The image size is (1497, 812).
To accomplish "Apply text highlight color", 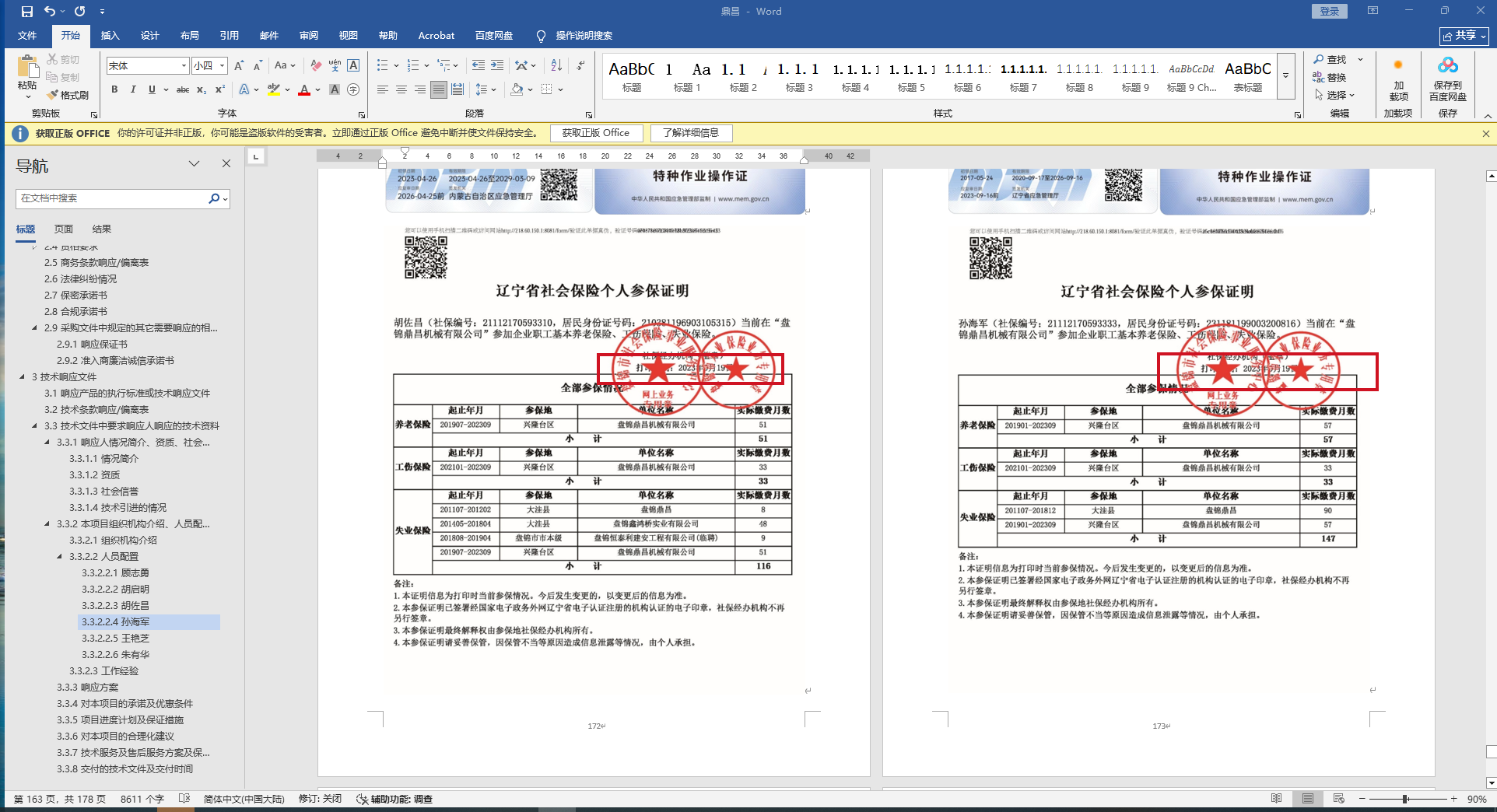I will (274, 89).
